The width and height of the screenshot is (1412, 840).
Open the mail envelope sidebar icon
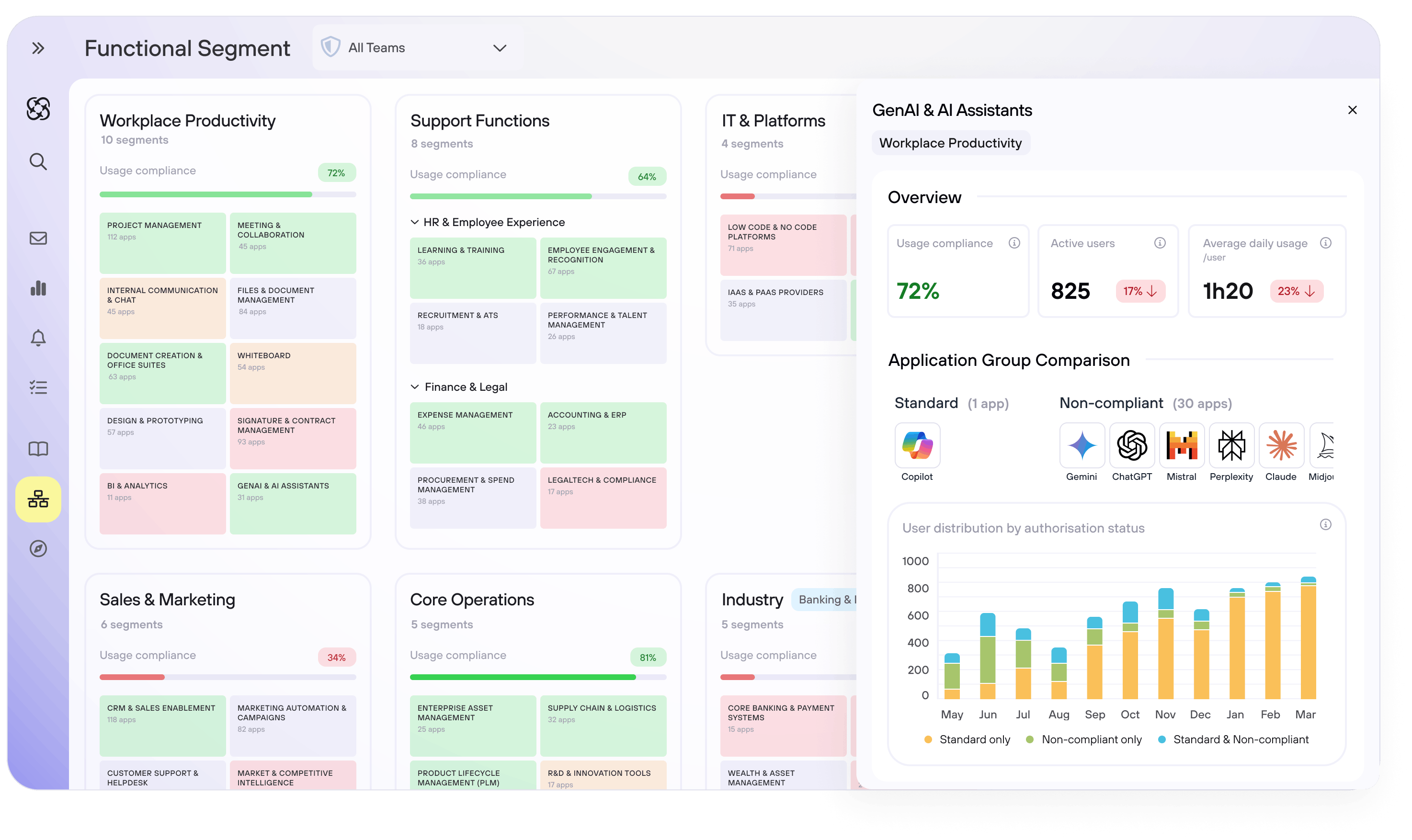click(x=38, y=238)
